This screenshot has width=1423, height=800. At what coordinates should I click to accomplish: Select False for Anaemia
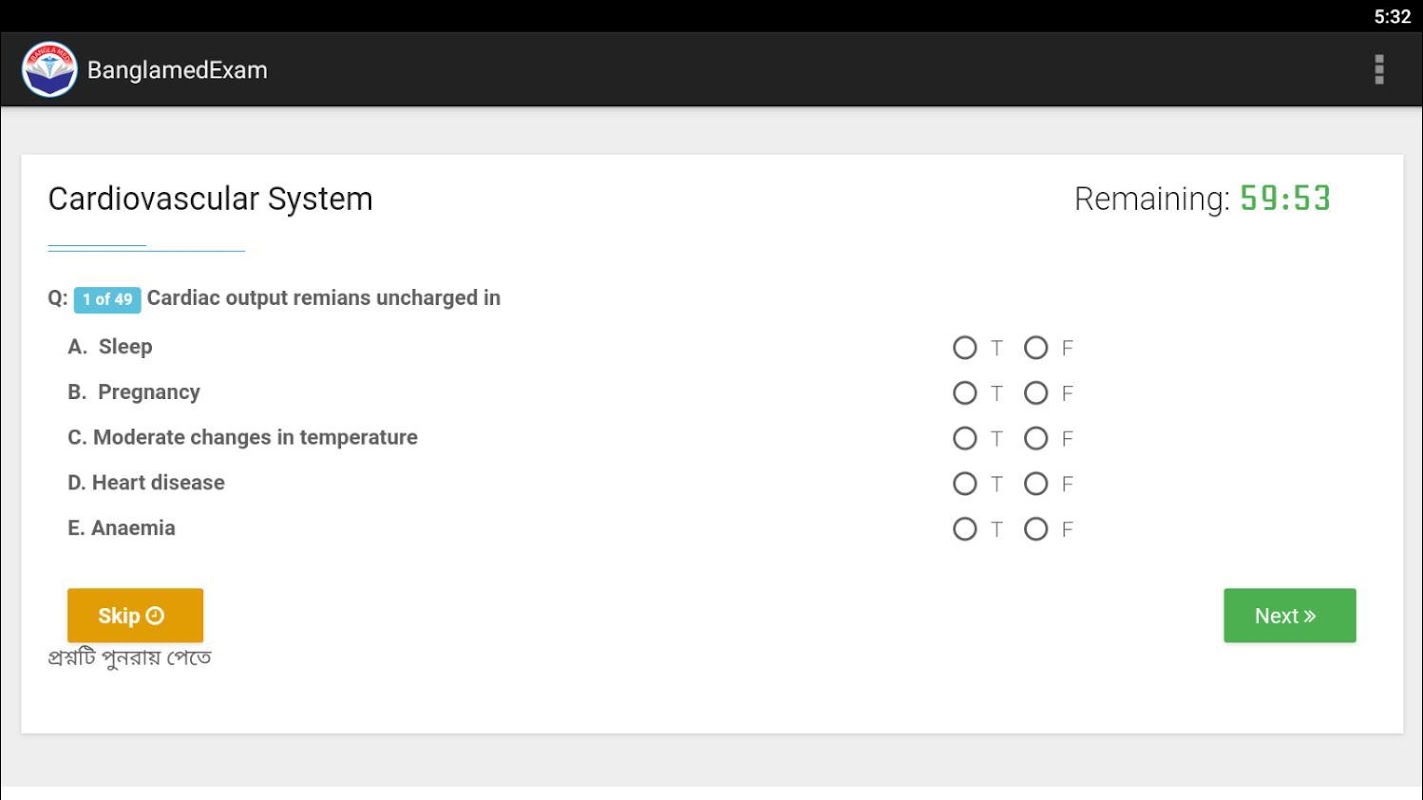coord(1036,529)
